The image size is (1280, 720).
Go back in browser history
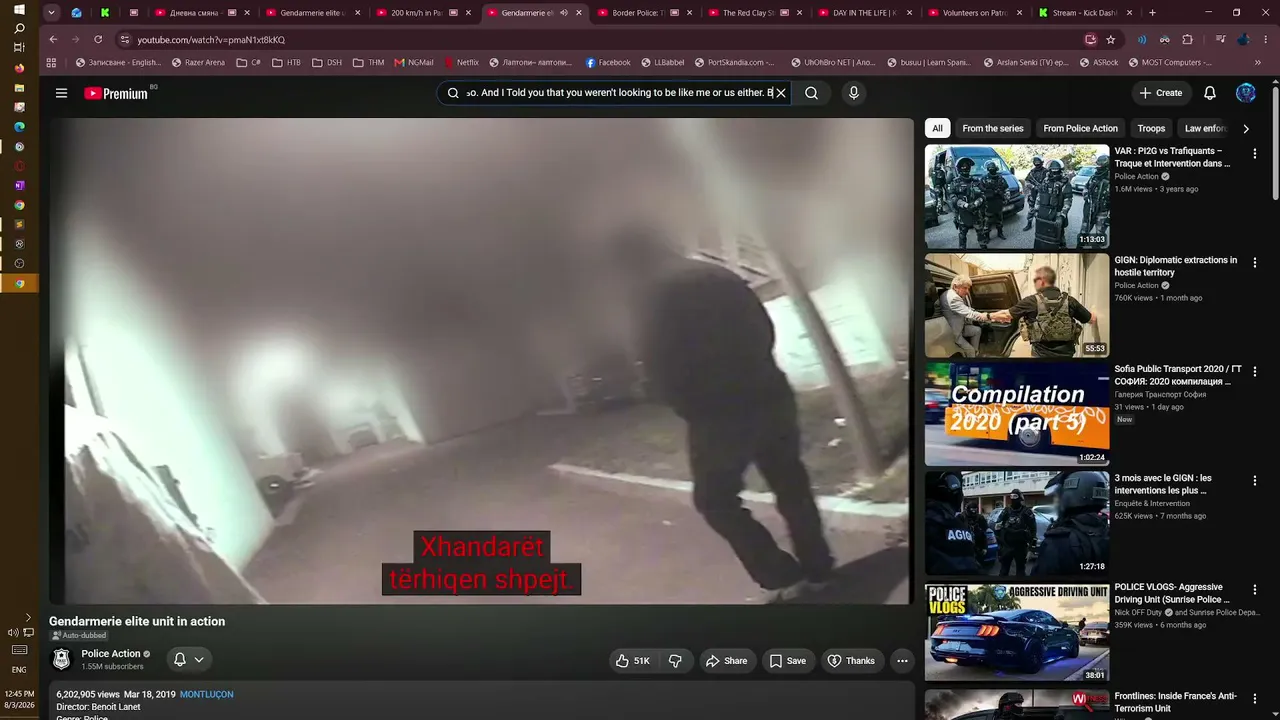coord(53,40)
